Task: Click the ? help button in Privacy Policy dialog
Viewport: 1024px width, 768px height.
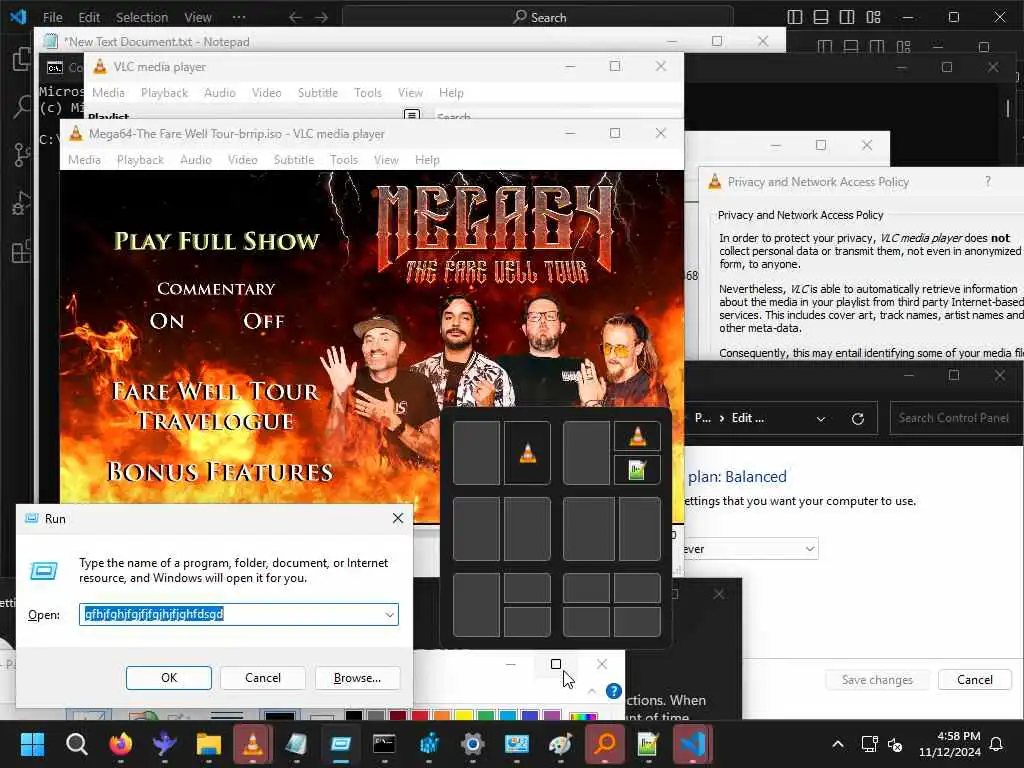Action: click(987, 182)
